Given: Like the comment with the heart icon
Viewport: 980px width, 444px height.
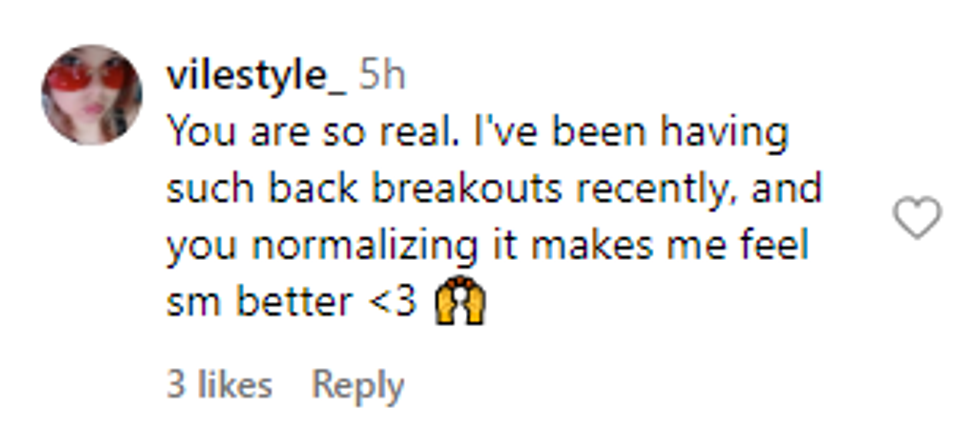Looking at the screenshot, I should point(916,218).
